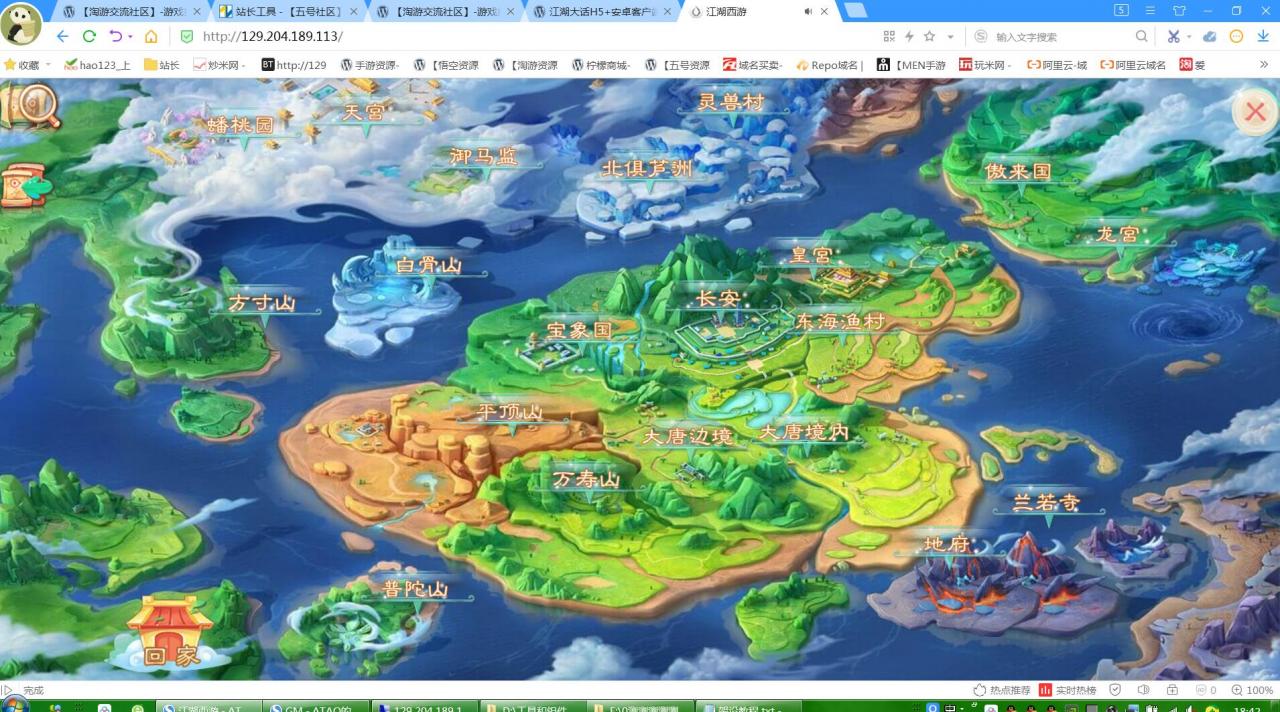Bookmark this page with the star icon
This screenshot has width=1280, height=712.
click(x=930, y=36)
